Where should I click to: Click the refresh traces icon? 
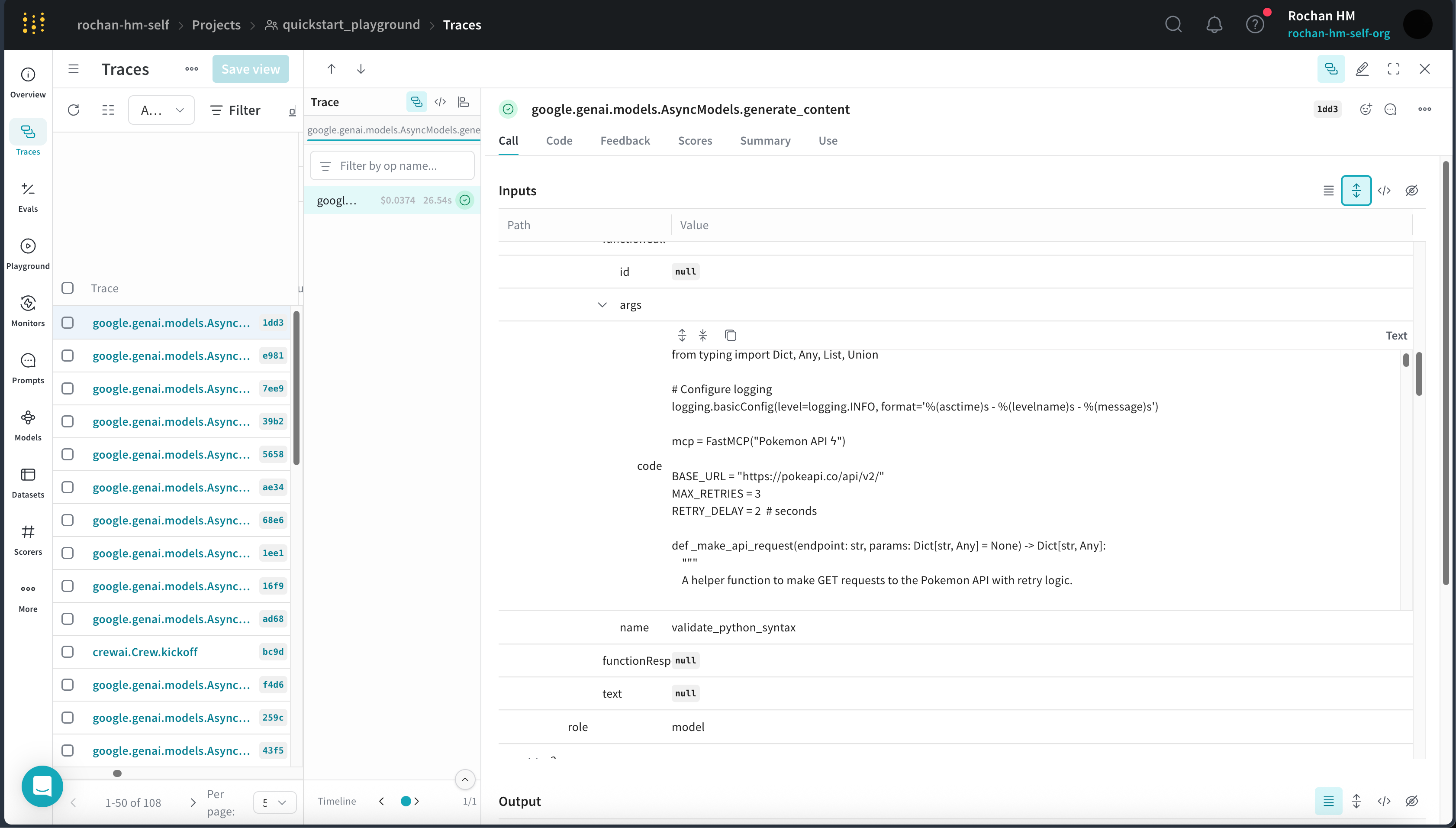pyautogui.click(x=73, y=110)
